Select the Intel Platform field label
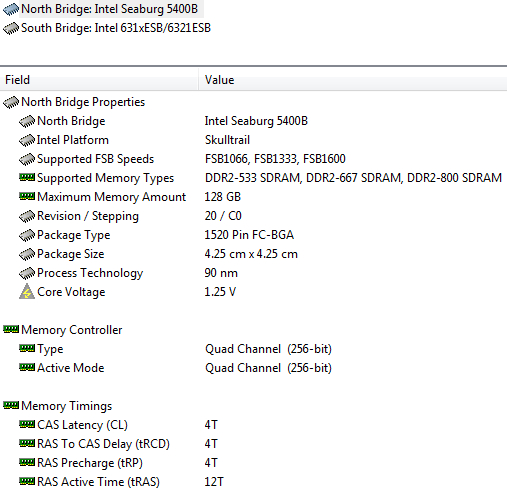The height and width of the screenshot is (491, 507). coord(73,140)
